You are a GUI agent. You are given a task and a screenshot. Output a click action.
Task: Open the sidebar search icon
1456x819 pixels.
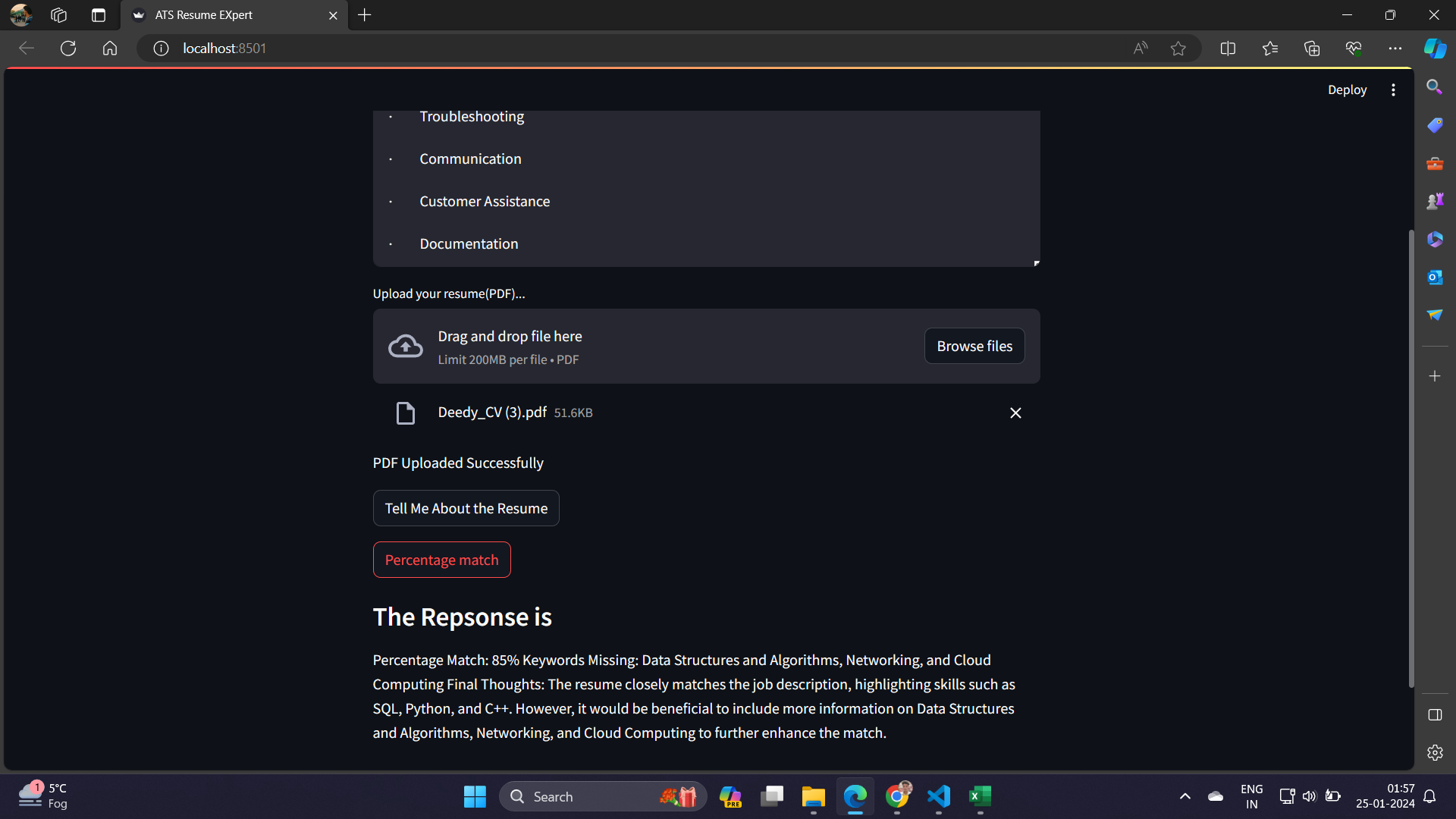tap(1434, 87)
